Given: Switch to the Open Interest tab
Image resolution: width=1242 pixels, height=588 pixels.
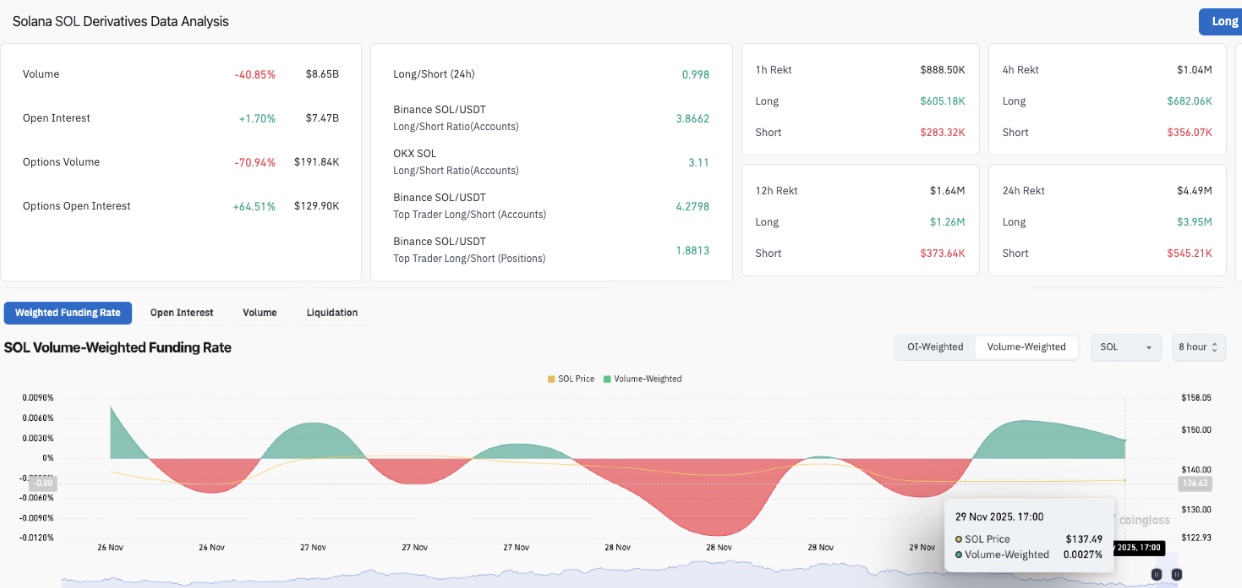Looking at the screenshot, I should tap(181, 313).
